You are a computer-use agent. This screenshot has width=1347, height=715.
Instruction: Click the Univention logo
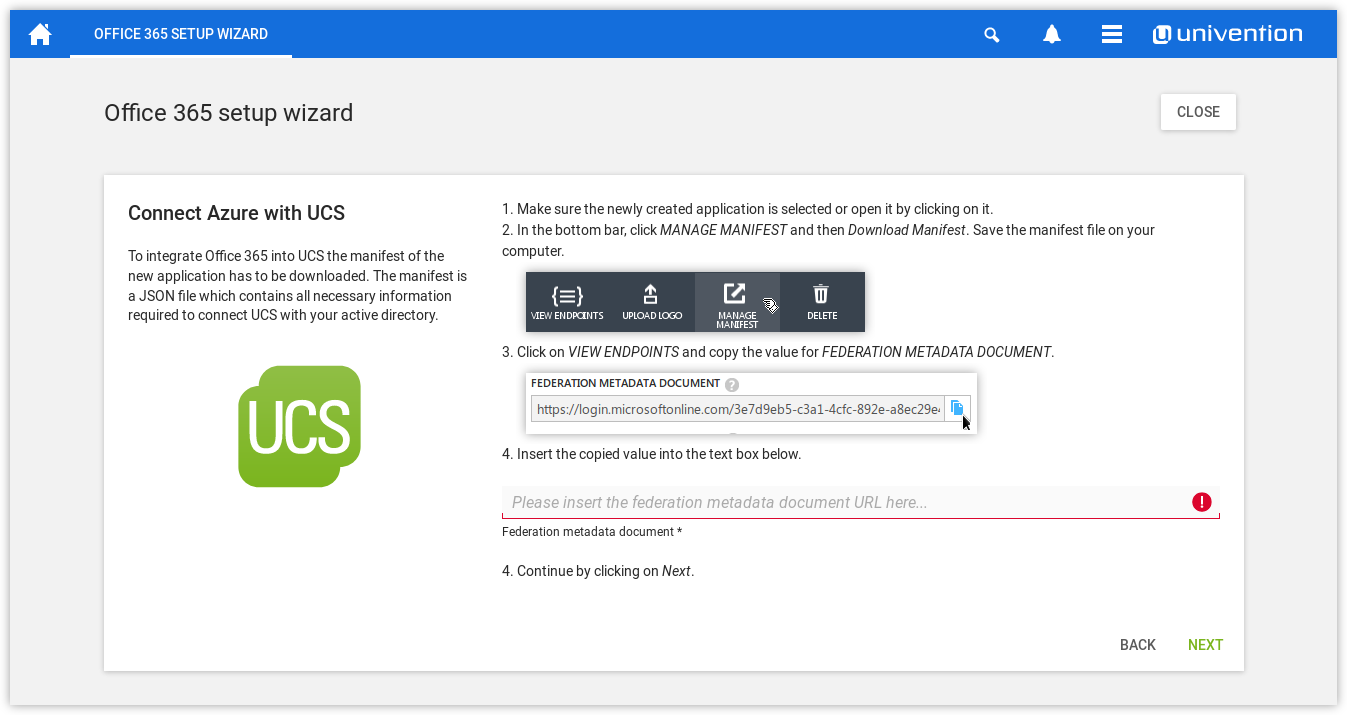point(1227,34)
